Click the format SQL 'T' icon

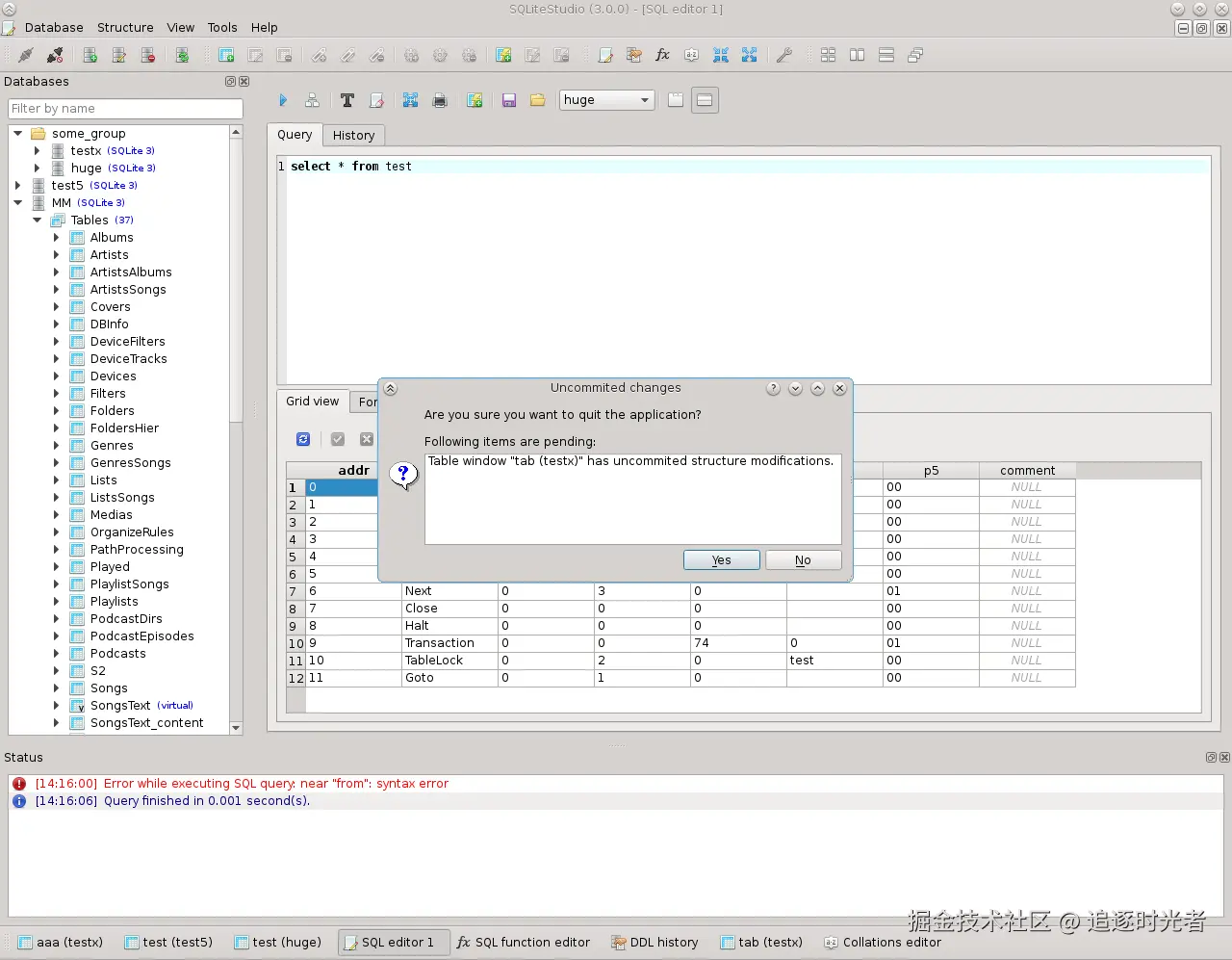pyautogui.click(x=347, y=100)
